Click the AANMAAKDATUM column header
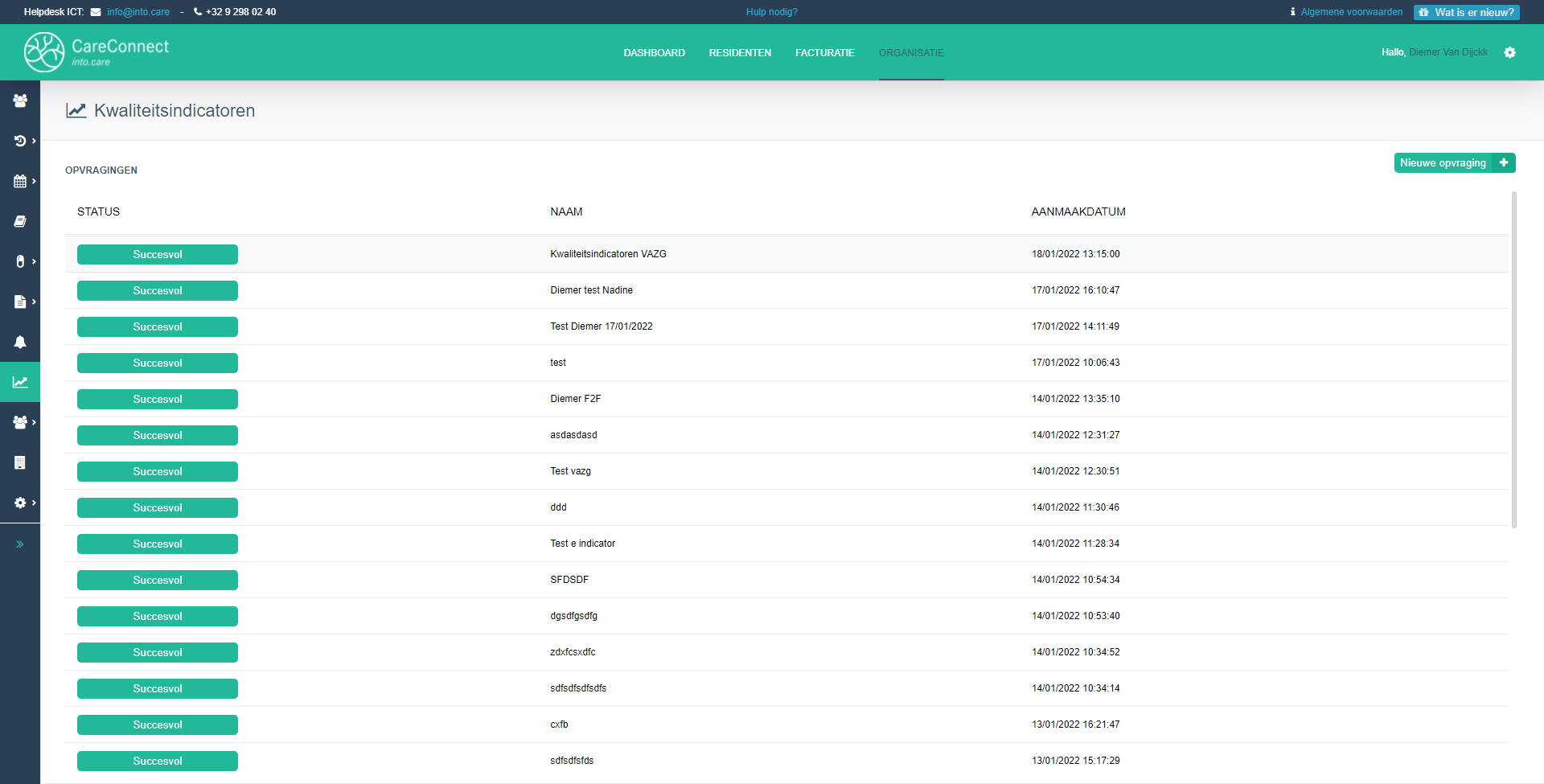Screen dimensions: 1544x784 pyautogui.click(x=1078, y=211)
